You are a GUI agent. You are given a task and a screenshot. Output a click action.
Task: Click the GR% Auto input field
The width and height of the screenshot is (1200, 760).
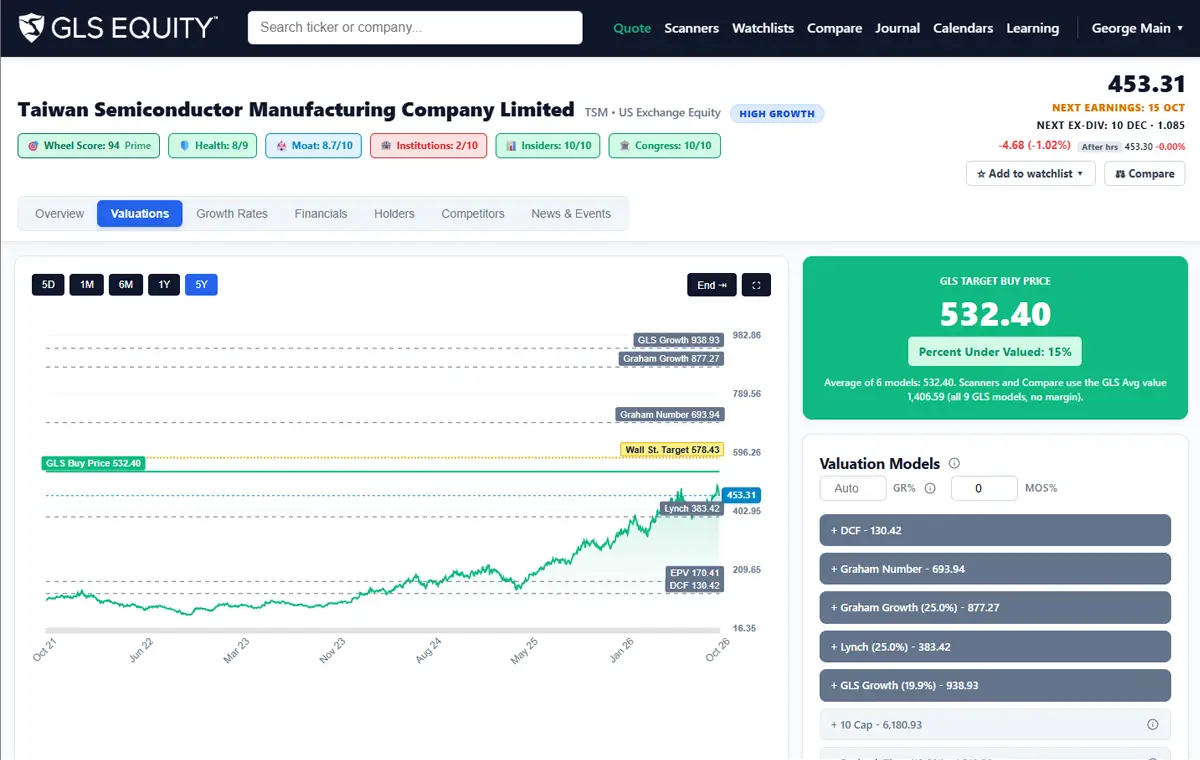[853, 488]
